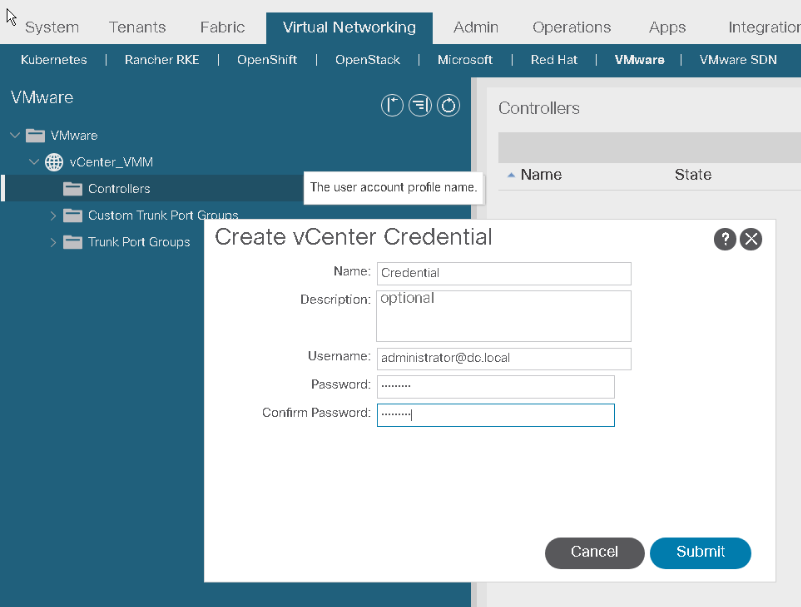Select Controllers in the tree
Viewport: 801px width, 607px height.
coord(119,189)
